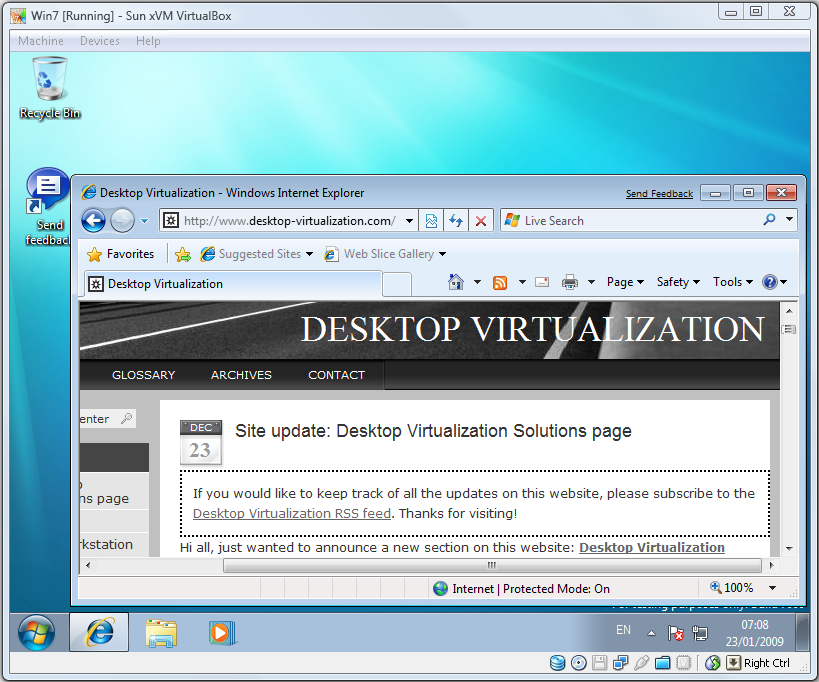Image resolution: width=819 pixels, height=682 pixels.
Task: Show hidden tray icons arrow
Action: pyautogui.click(x=651, y=633)
